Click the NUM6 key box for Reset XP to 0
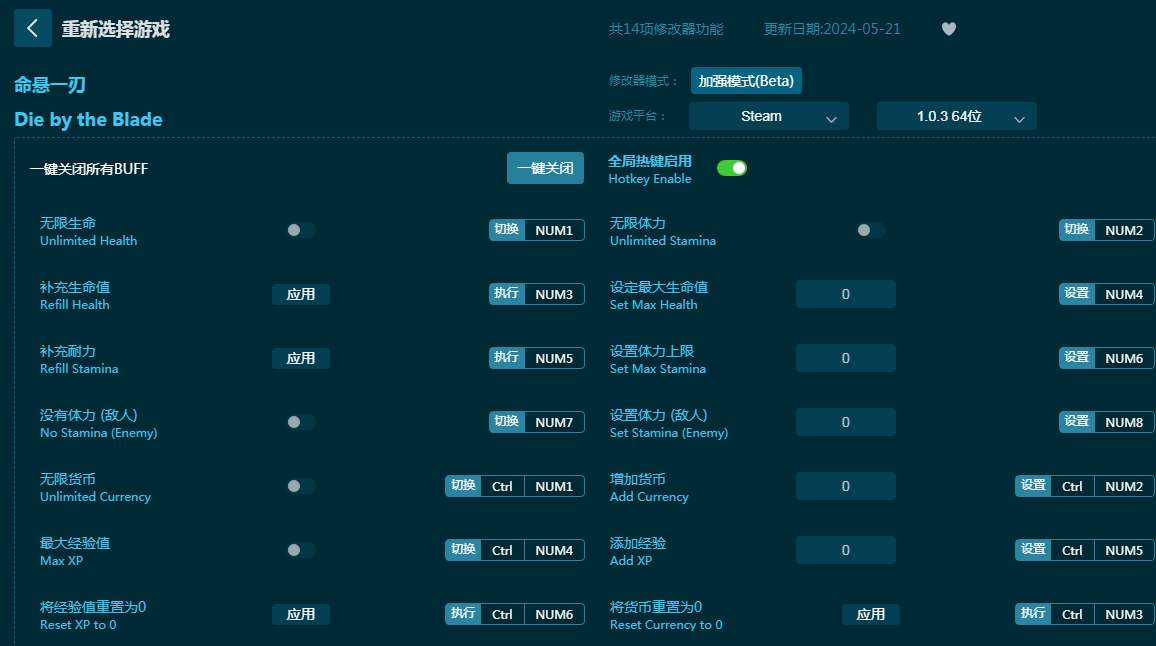Image resolution: width=1156 pixels, height=646 pixels. point(554,614)
